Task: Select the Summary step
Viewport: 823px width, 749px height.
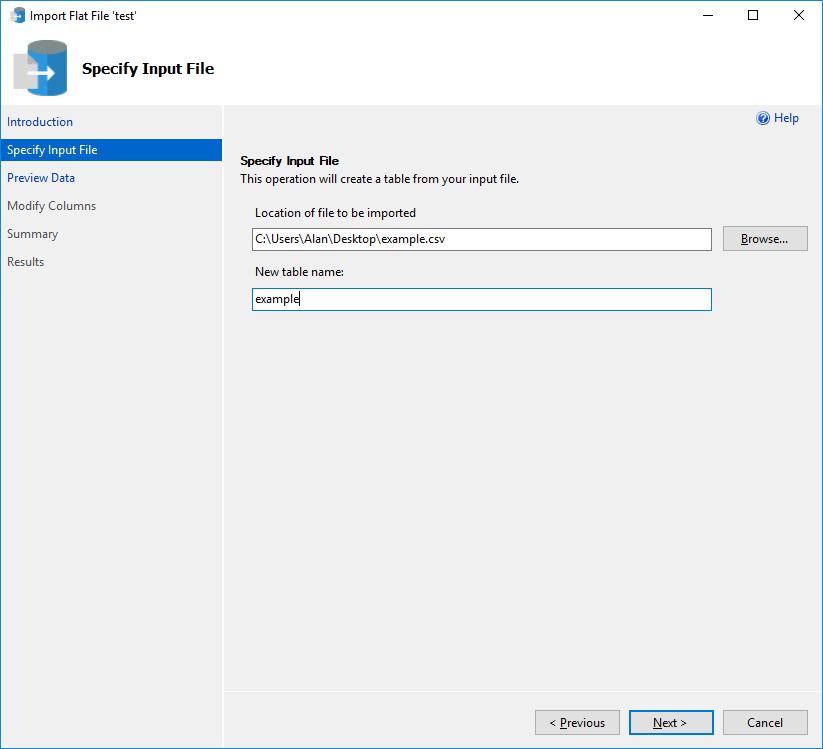Action: tap(33, 233)
